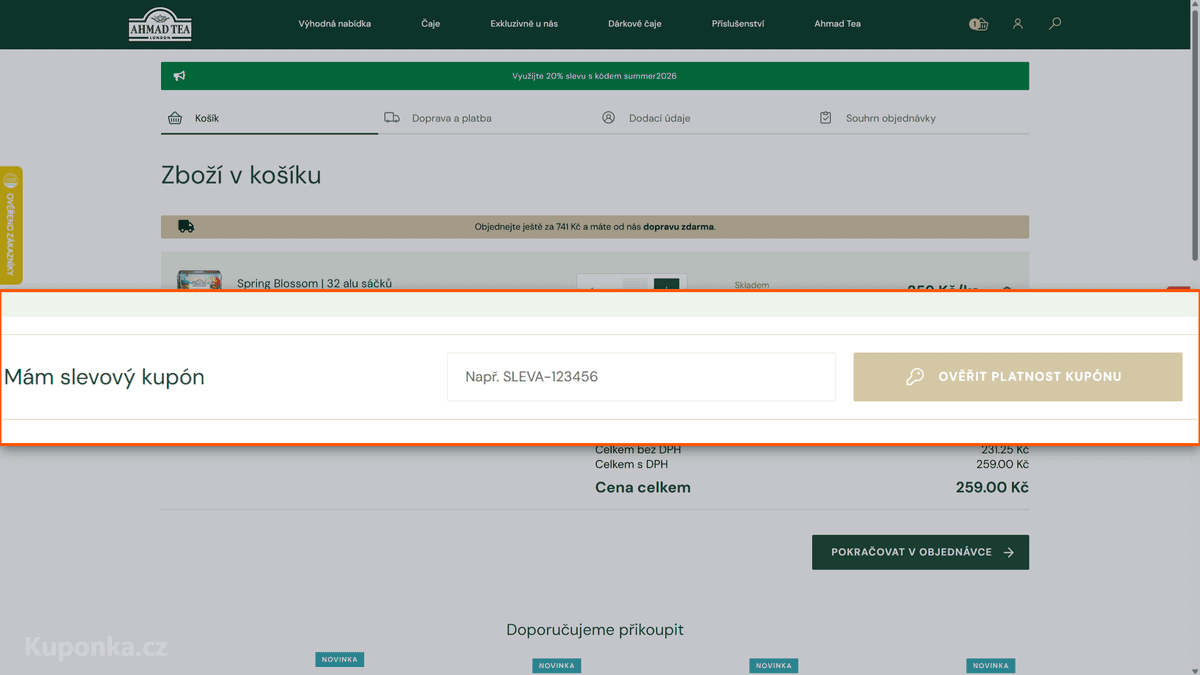Click the megaphone icon in promo banner
This screenshot has height=675, width=1200.
click(180, 76)
